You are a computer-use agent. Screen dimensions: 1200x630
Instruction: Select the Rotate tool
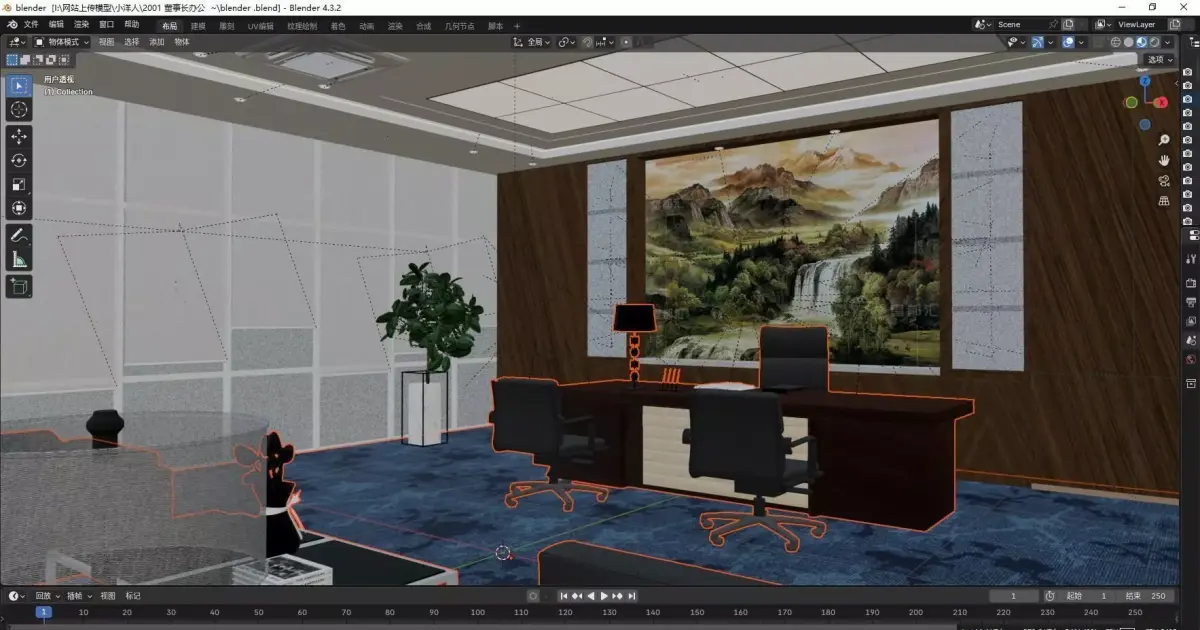[x=19, y=160]
